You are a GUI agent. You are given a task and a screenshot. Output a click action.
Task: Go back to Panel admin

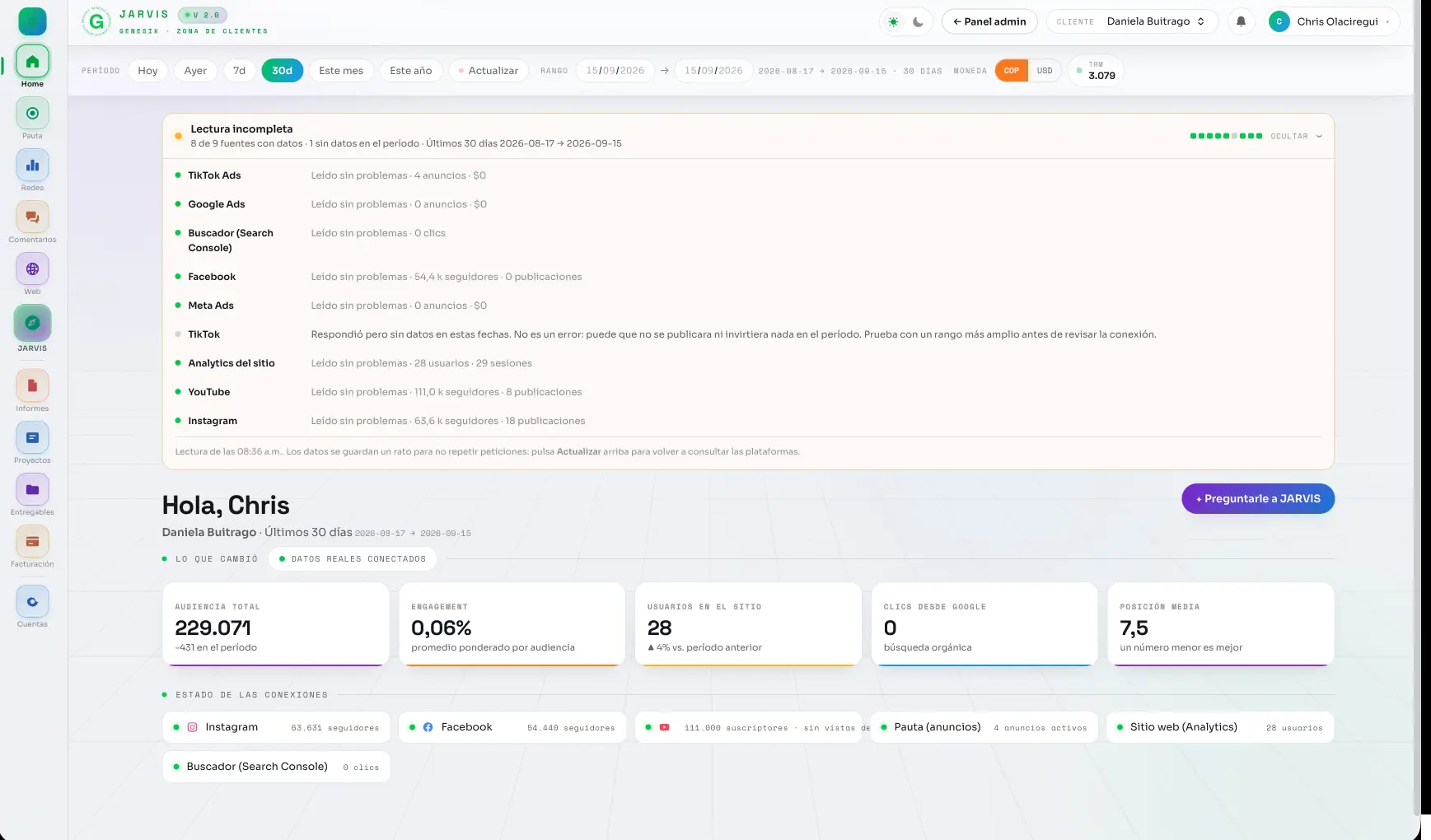pyautogui.click(x=989, y=21)
